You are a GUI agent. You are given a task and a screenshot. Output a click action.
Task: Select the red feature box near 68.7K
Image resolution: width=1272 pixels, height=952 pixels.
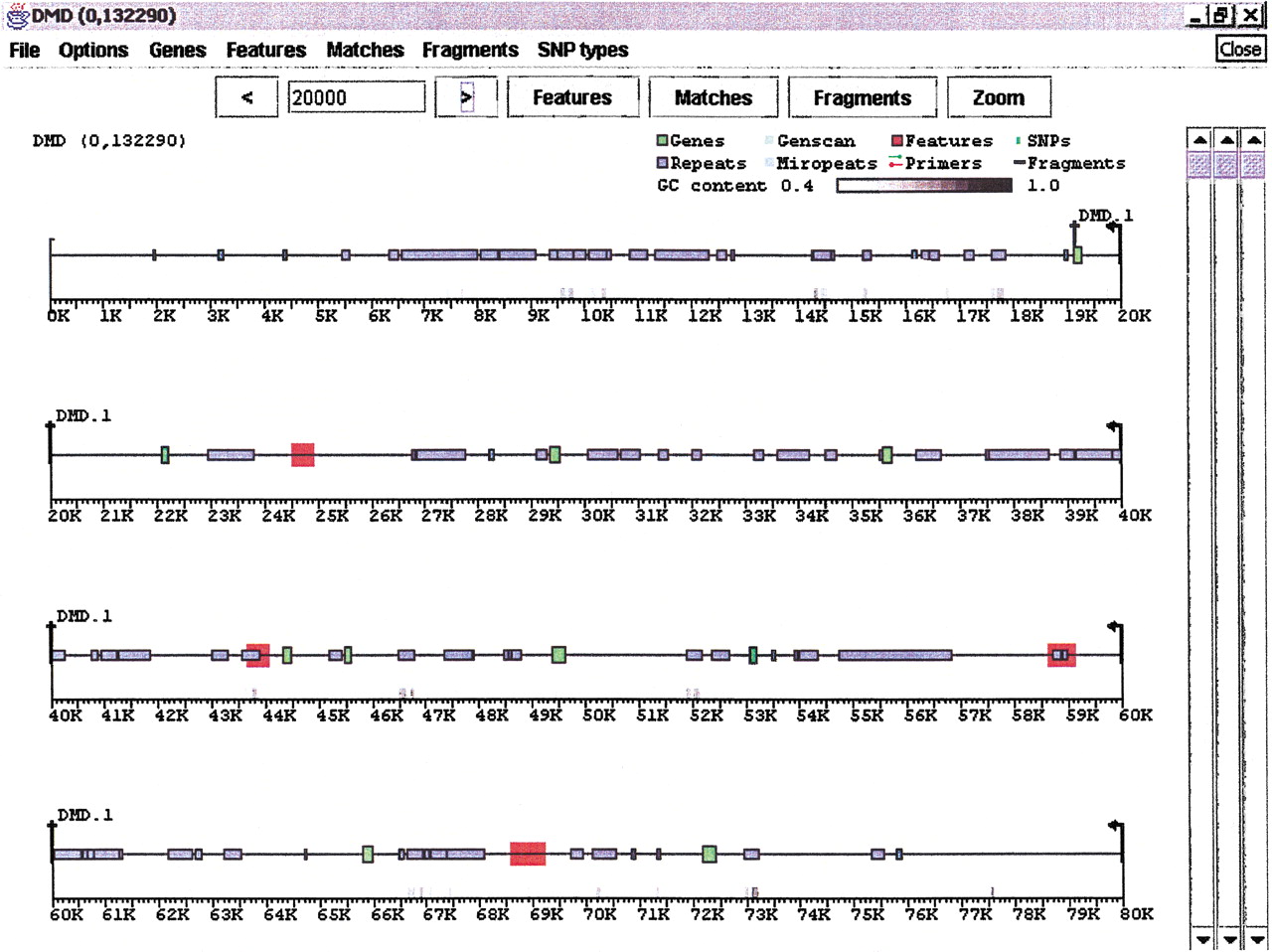(528, 854)
